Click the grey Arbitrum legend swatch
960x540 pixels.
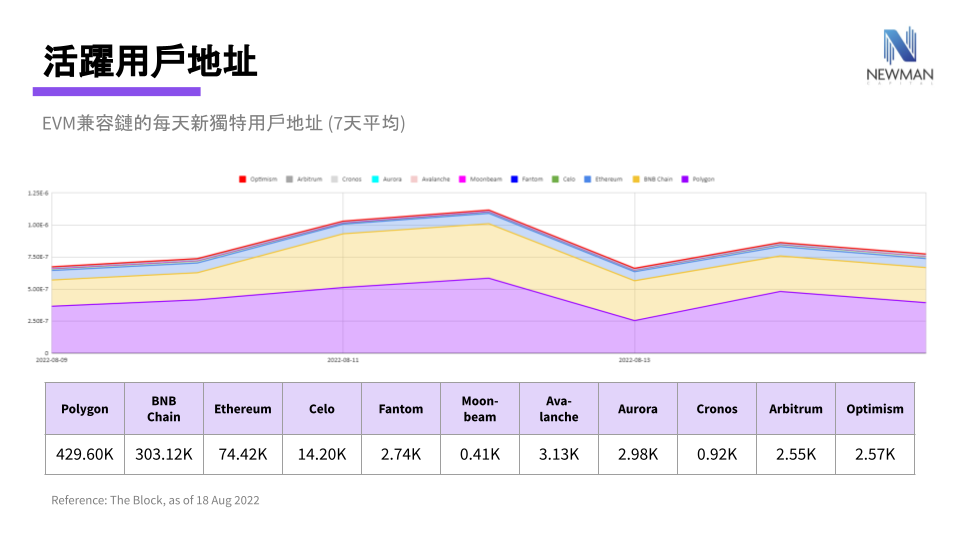pos(290,179)
